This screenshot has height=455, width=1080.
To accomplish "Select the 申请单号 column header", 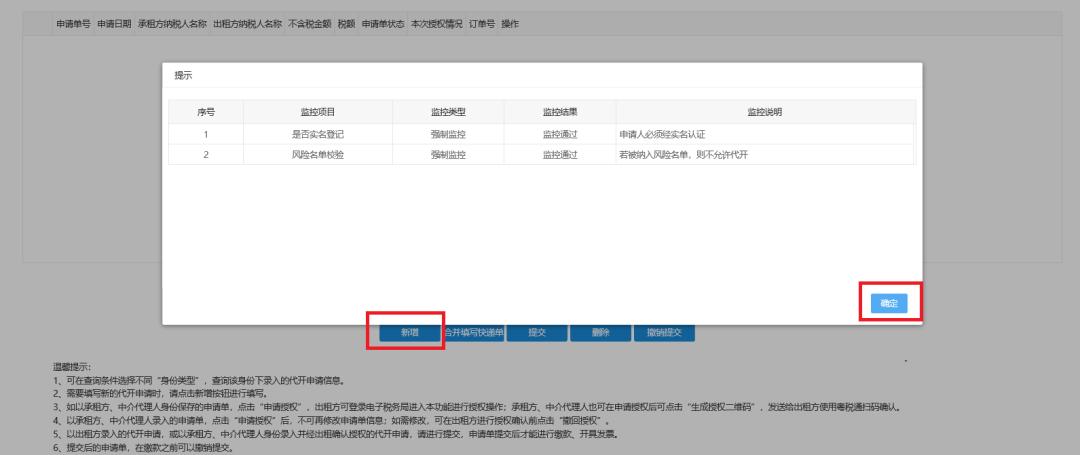I will [x=73, y=24].
